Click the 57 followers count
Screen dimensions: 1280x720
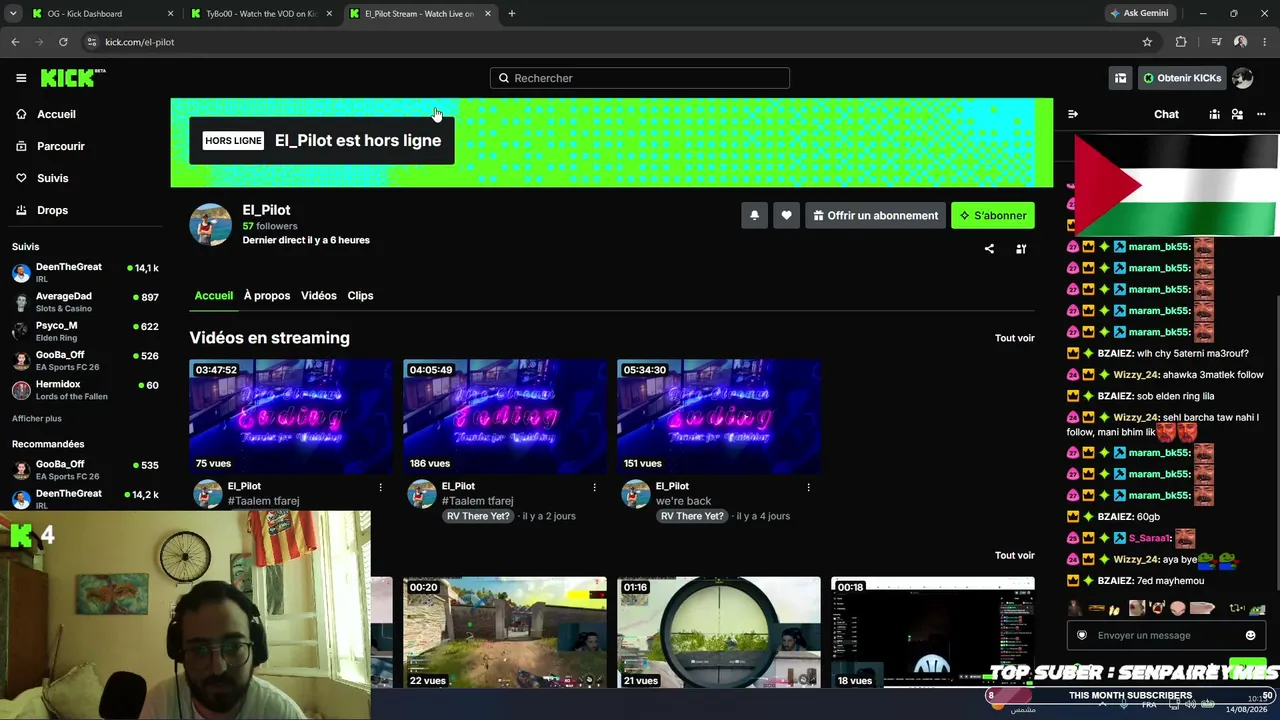click(270, 226)
